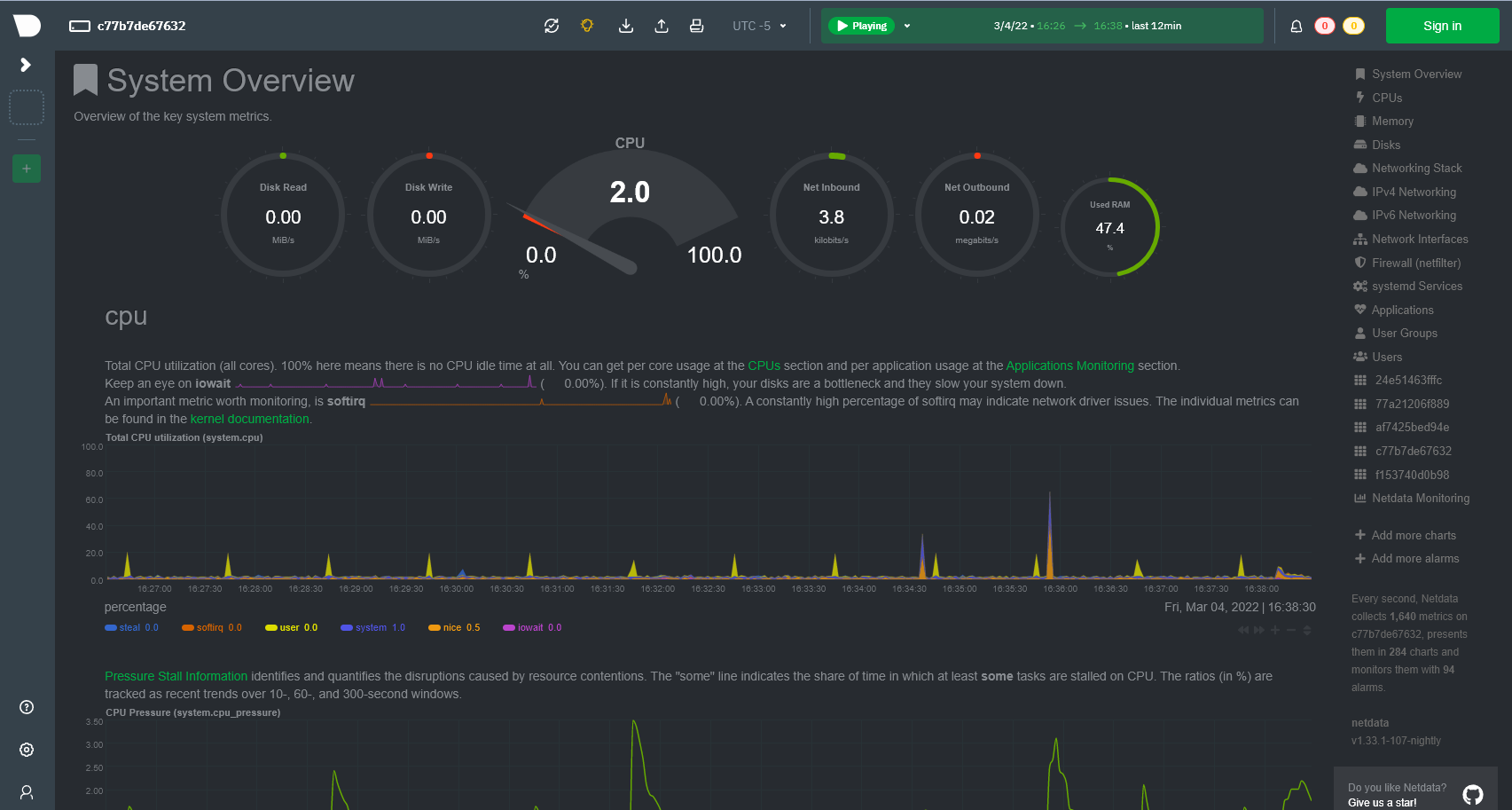Viewport: 1512px width, 810px height.
Task: Click the download snapshot icon
Action: pos(626,26)
